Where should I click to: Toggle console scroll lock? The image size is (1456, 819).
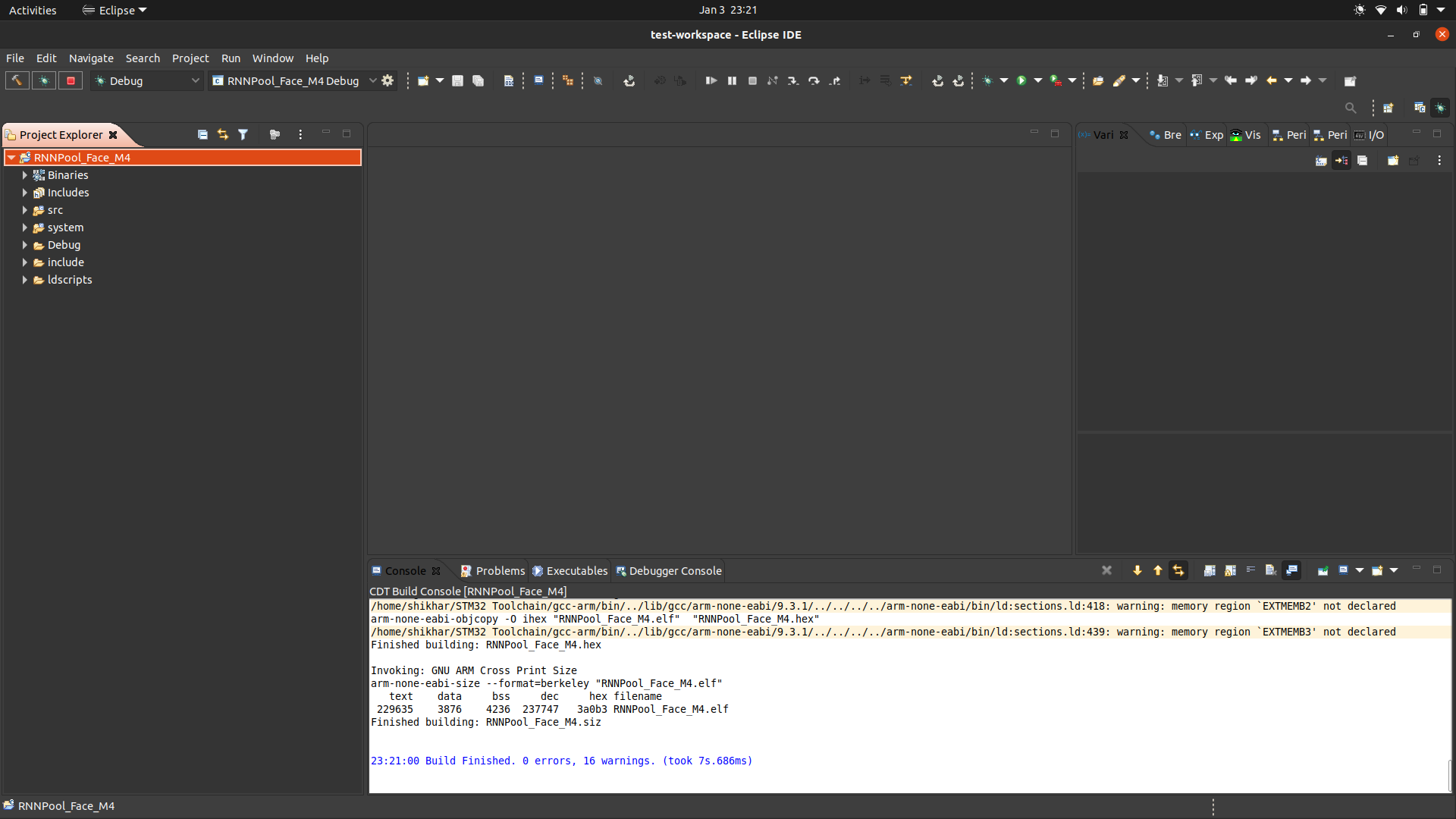click(x=1230, y=570)
